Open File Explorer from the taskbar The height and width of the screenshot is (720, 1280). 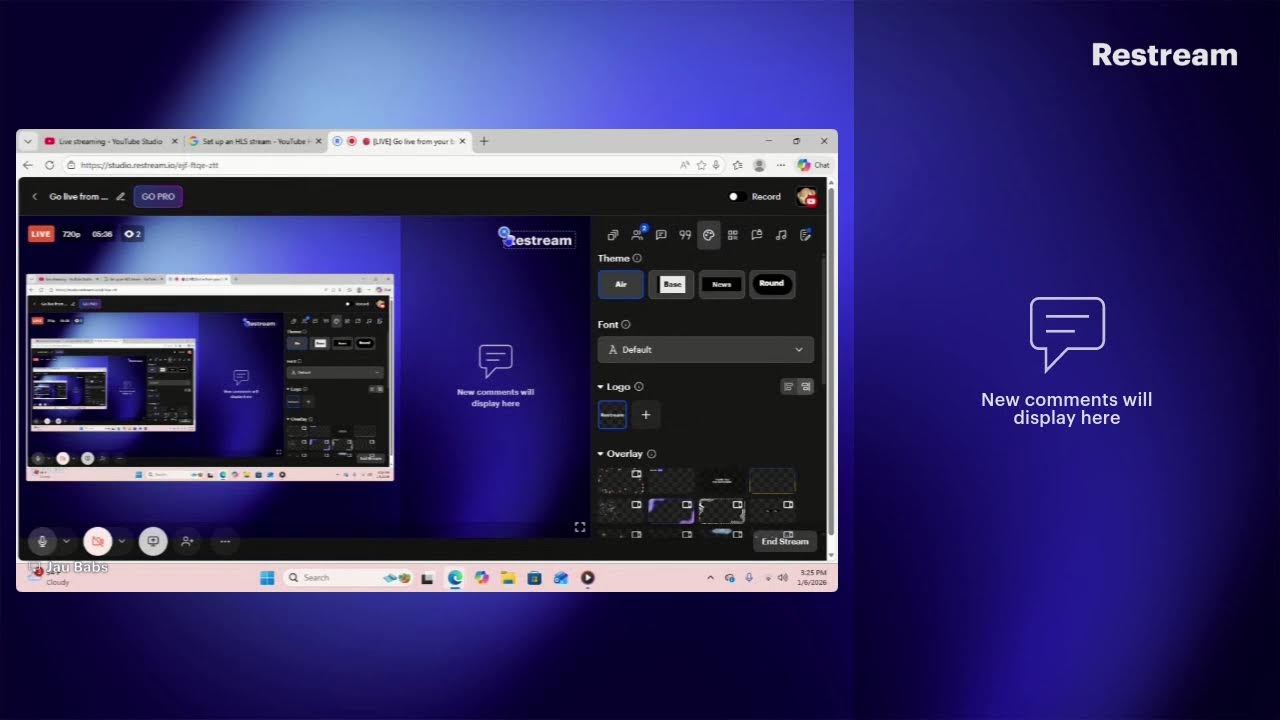pos(508,577)
